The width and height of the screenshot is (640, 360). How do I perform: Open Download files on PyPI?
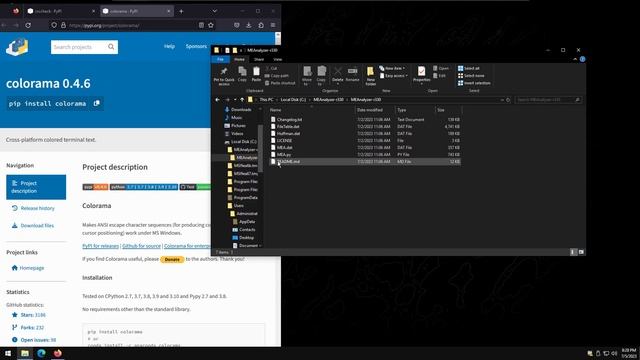[33, 225]
